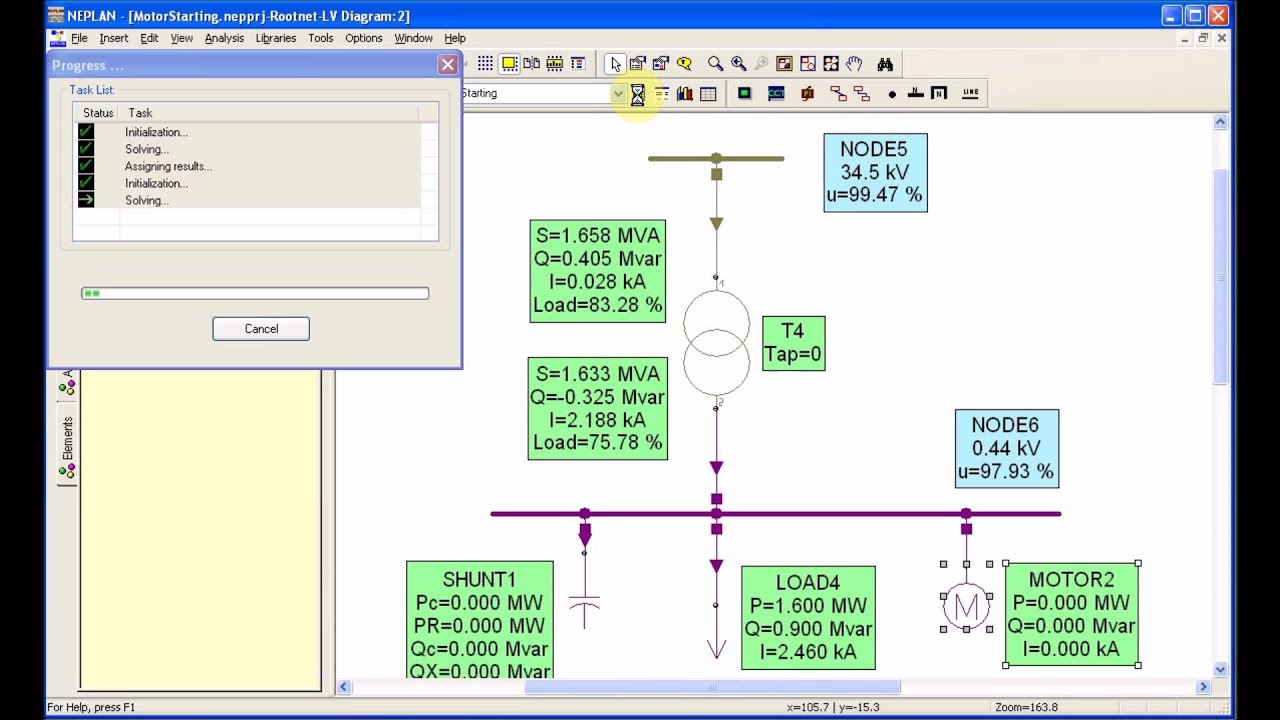This screenshot has width=1280, height=720.
Task: Open the Options menu
Action: 363,38
